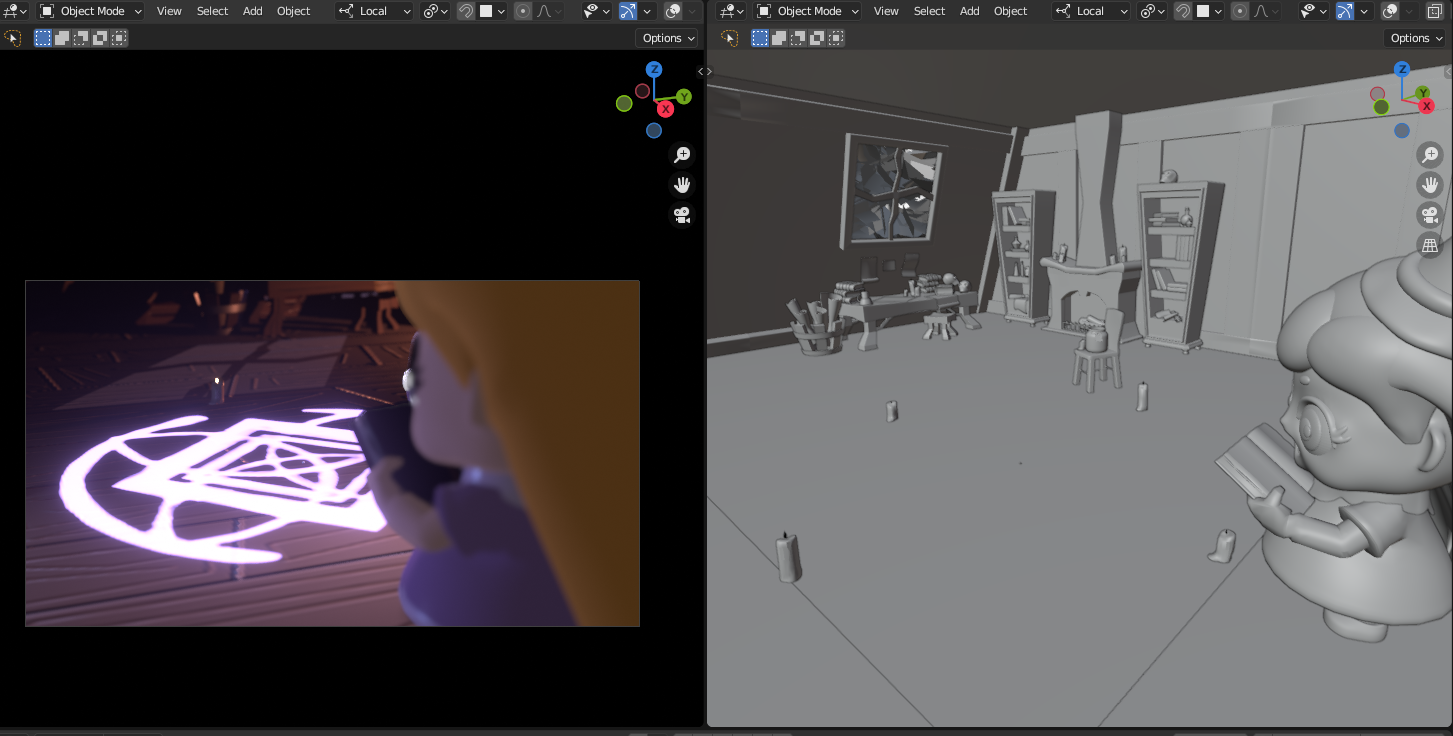Open Select menu in right viewport

929,11
